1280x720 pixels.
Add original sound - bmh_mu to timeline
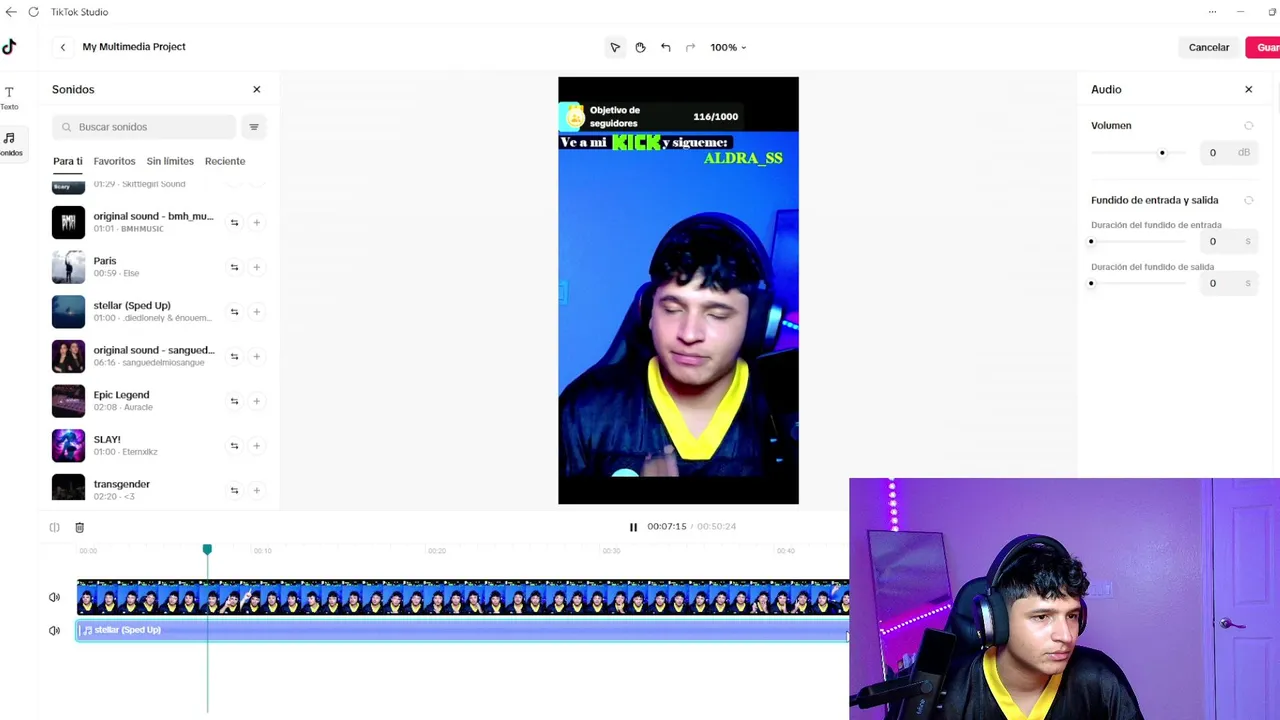256,223
